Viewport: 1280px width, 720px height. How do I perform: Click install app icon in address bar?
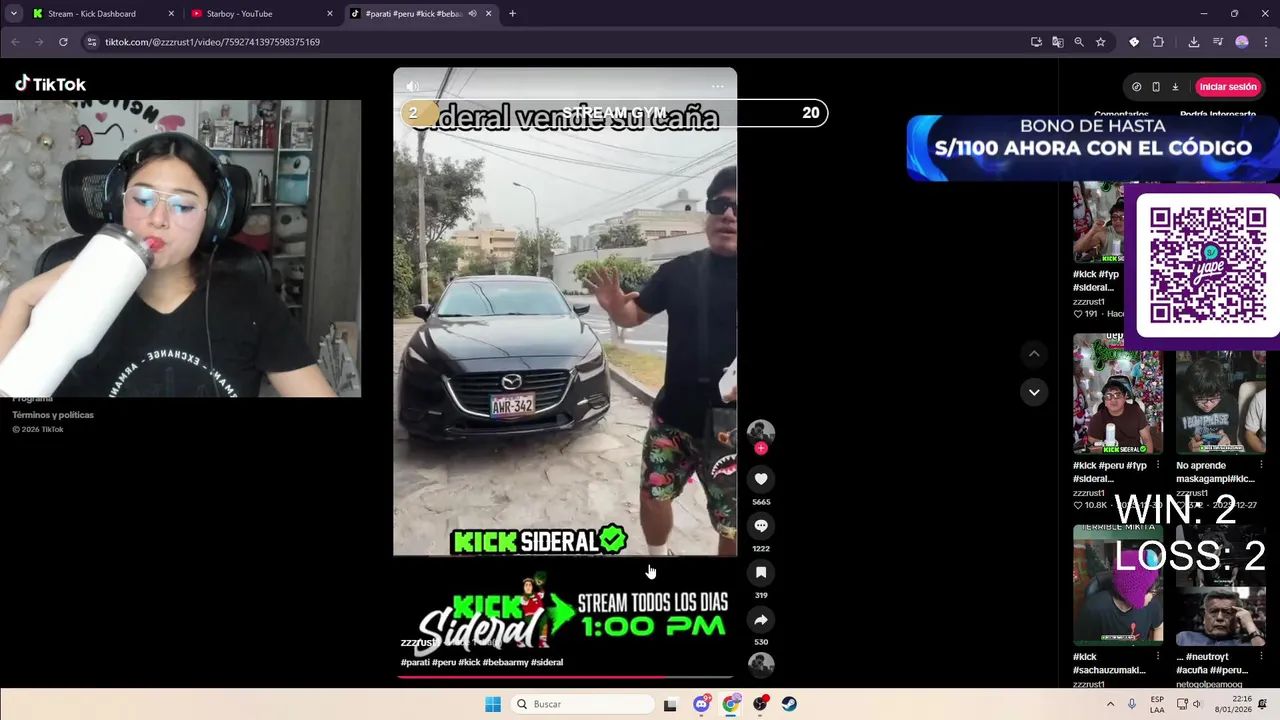point(1036,42)
